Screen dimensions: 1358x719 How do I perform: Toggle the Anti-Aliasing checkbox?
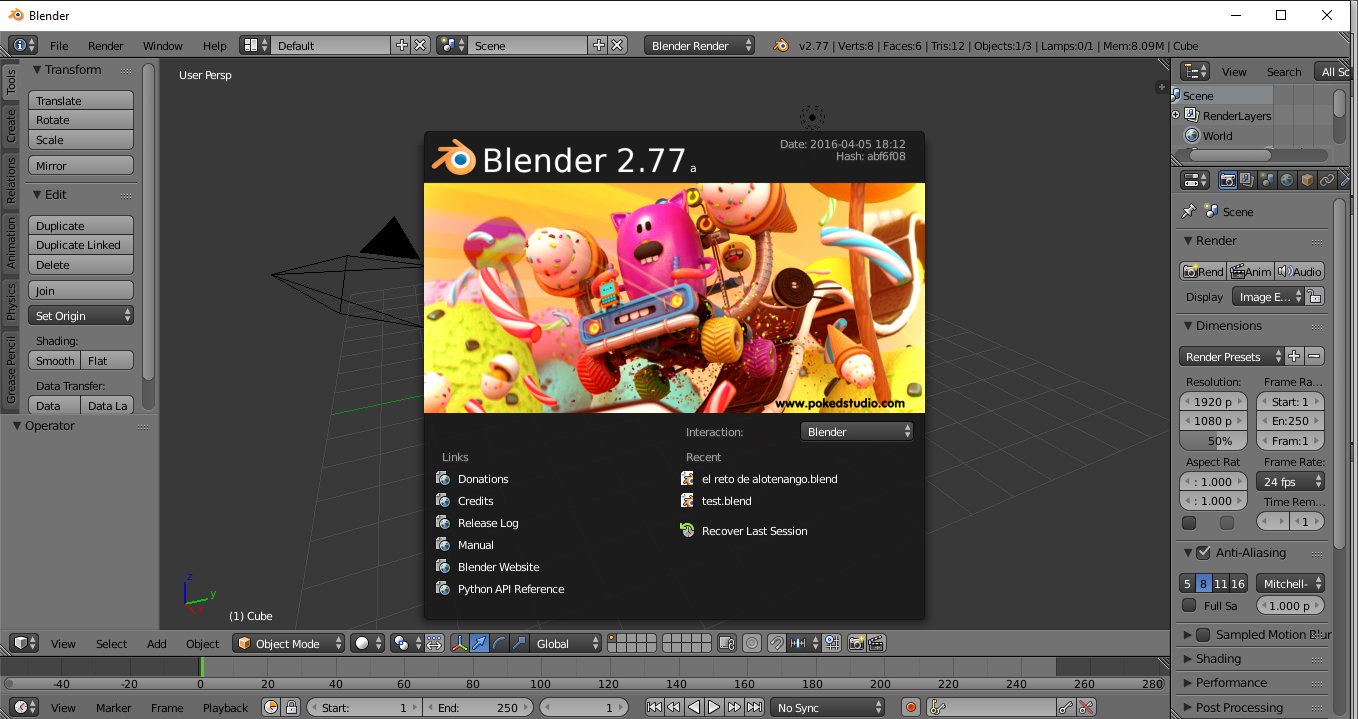coord(1203,552)
